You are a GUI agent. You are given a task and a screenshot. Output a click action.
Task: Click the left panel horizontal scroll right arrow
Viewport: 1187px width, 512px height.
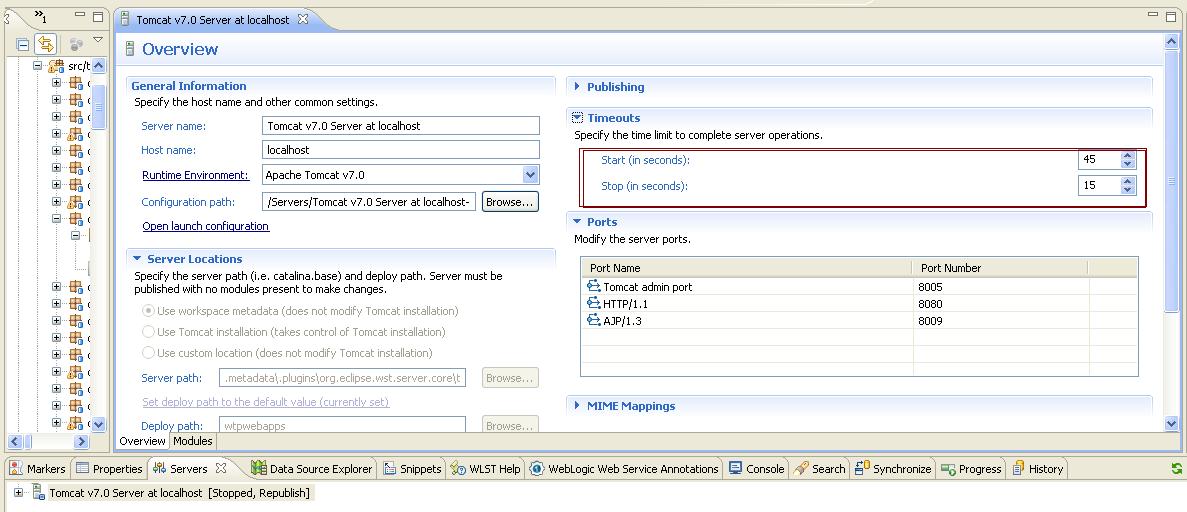81,442
